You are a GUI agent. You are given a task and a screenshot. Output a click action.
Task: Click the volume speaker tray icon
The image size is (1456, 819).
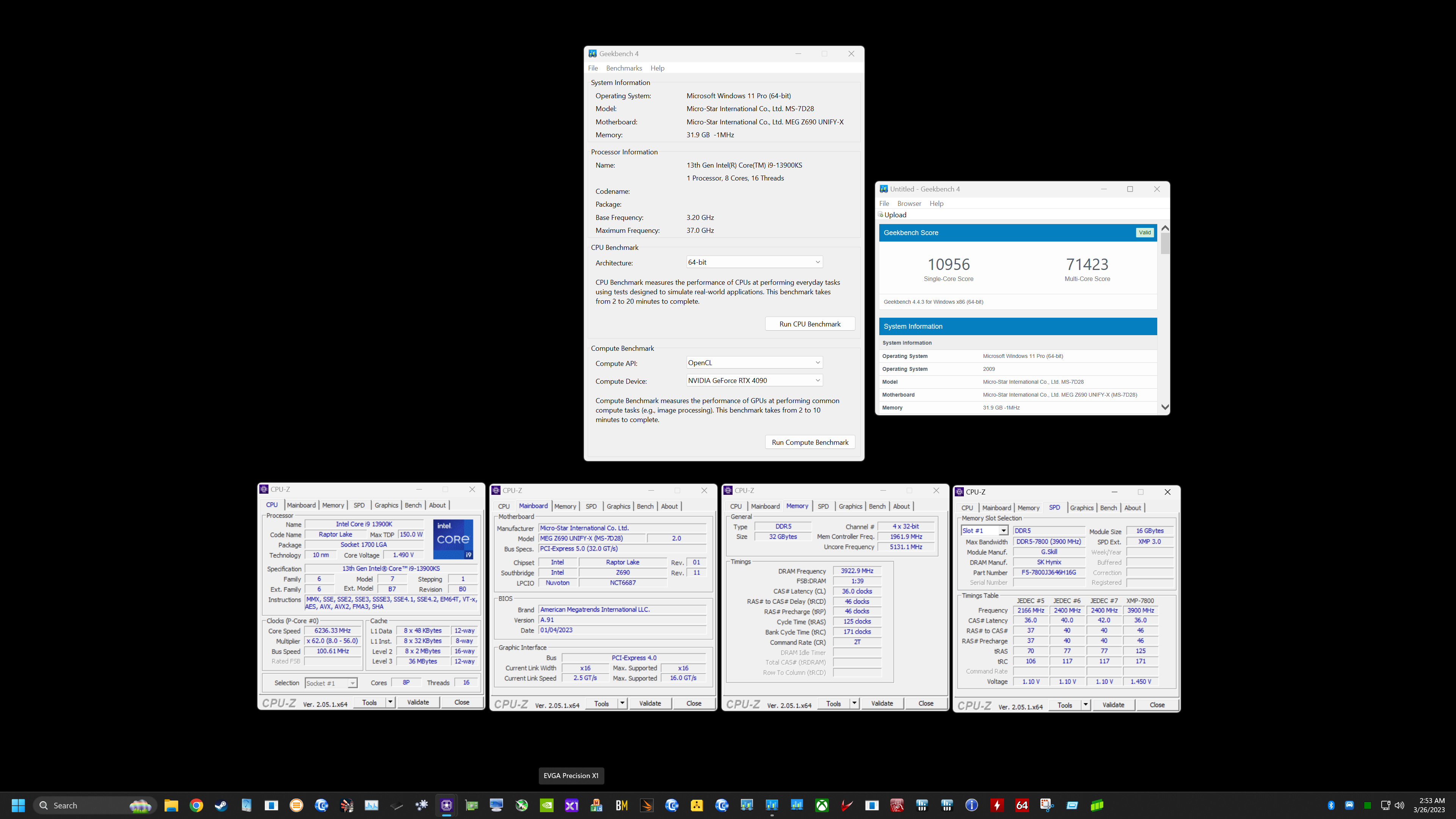(1400, 805)
